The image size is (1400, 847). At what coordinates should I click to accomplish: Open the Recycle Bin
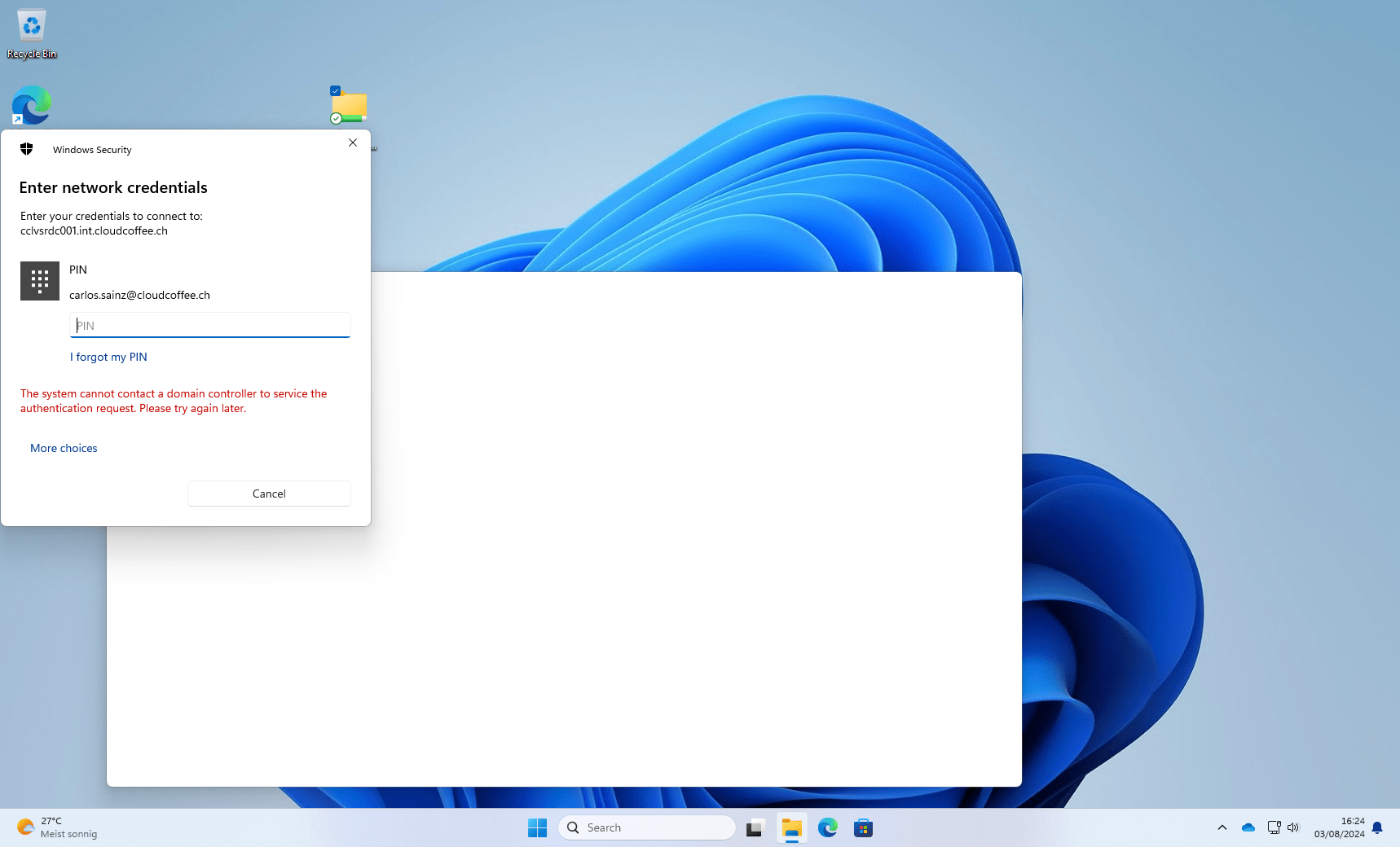(x=31, y=24)
